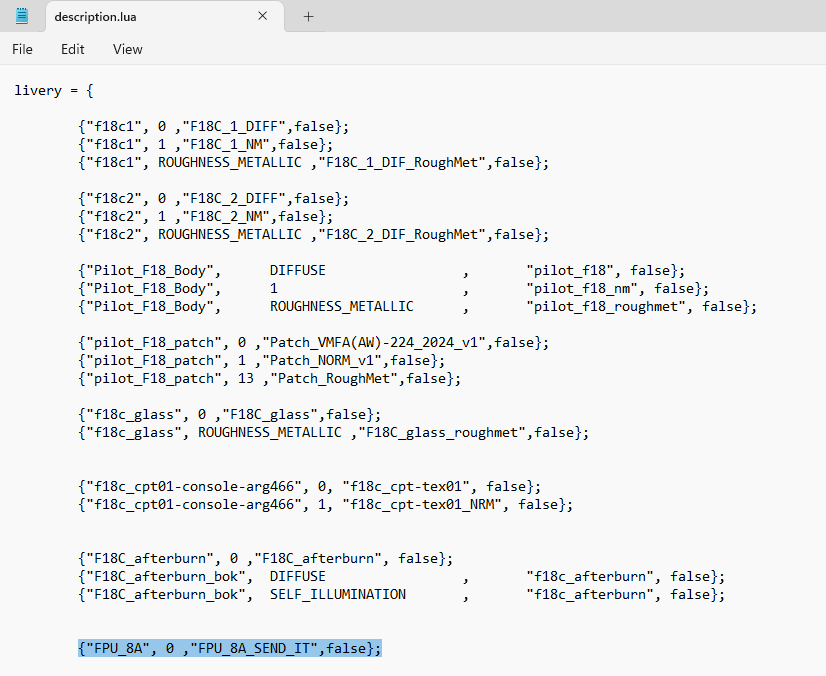This screenshot has height=676, width=826.
Task: Add a new tab with plus button
Action: (308, 16)
